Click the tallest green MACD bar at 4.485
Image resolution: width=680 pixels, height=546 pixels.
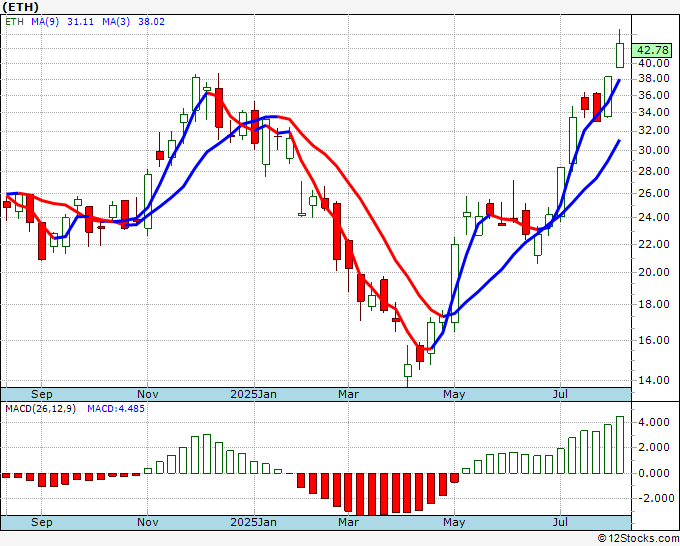click(x=620, y=445)
